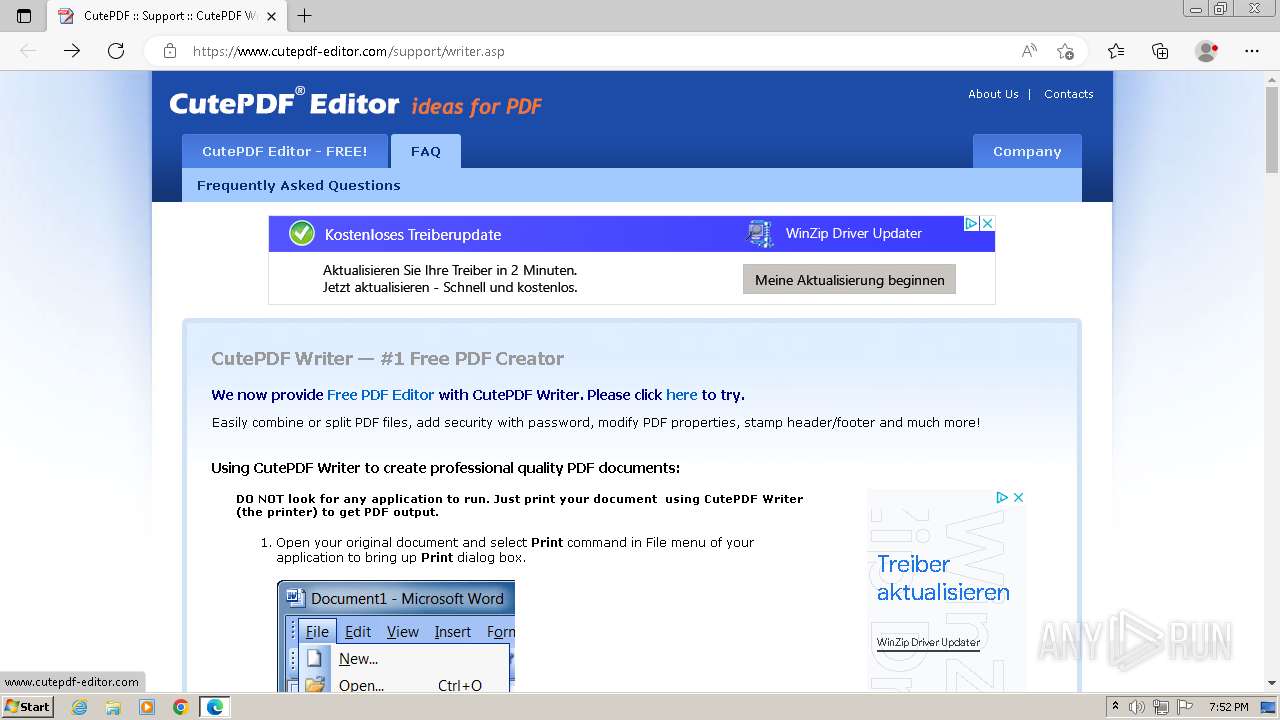1280x720 pixels.
Task: Click Meine Aktualisierung beginnen ad button
Action: (849, 280)
